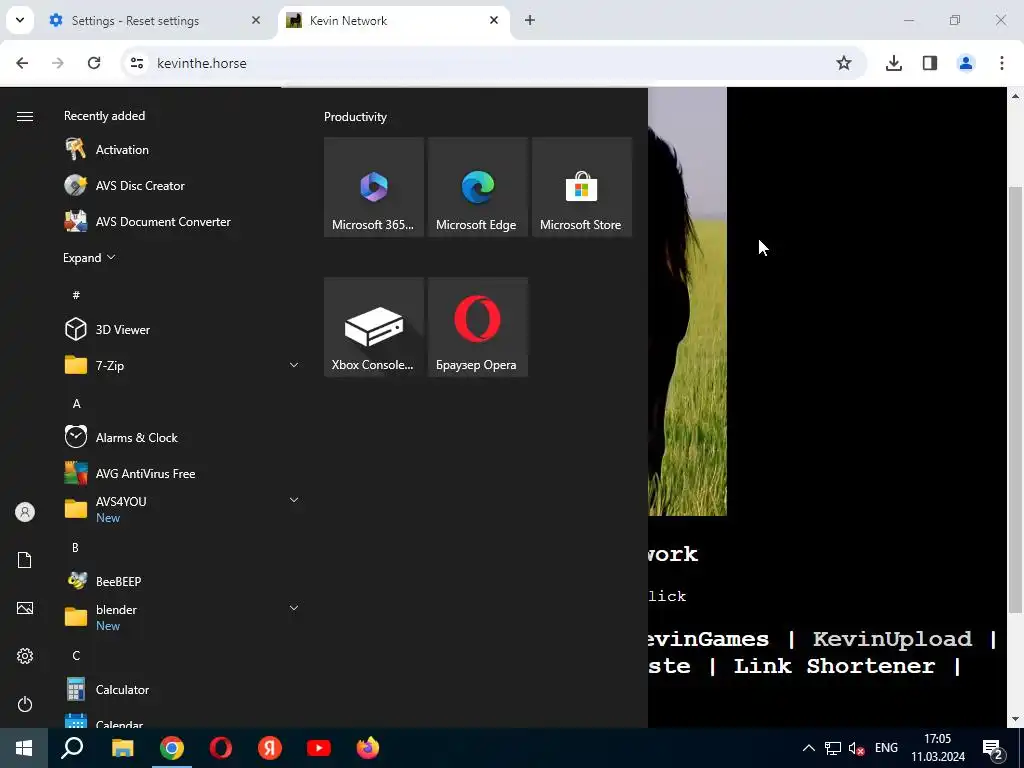Image resolution: width=1024 pixels, height=768 pixels.
Task: Open the Link Shortener link
Action: pyautogui.click(x=834, y=666)
